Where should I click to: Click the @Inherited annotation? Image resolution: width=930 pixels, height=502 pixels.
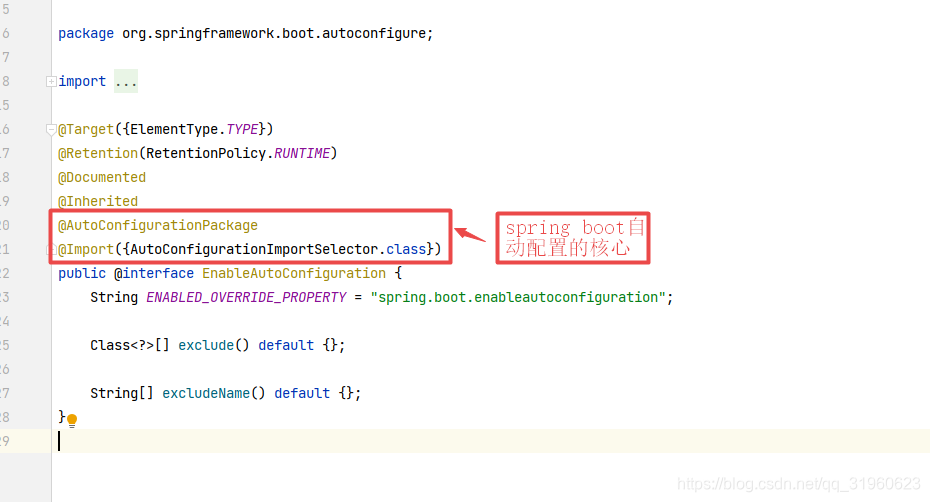tap(98, 201)
